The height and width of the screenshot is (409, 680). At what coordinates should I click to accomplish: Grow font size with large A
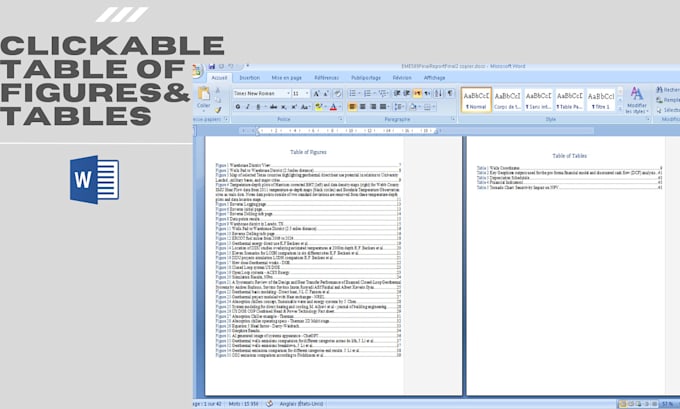[x=317, y=93]
